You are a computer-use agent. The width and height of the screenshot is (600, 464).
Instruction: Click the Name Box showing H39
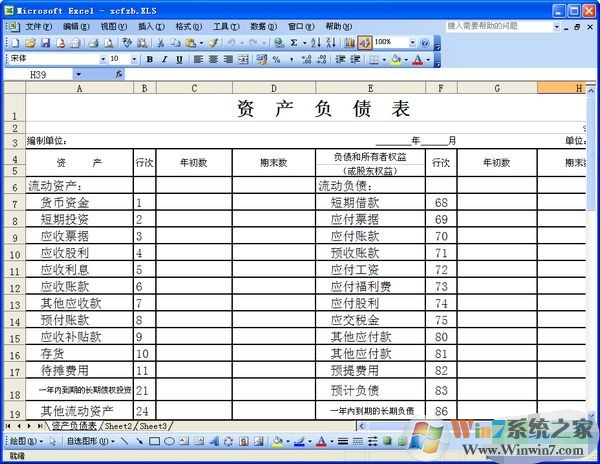[x=38, y=75]
